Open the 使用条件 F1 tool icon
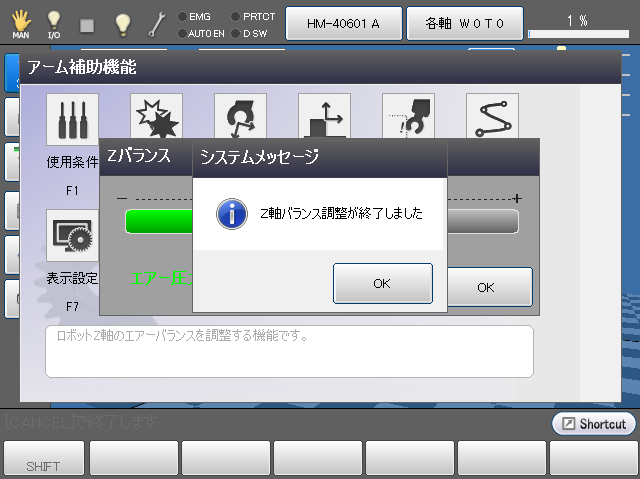 pyautogui.click(x=72, y=119)
